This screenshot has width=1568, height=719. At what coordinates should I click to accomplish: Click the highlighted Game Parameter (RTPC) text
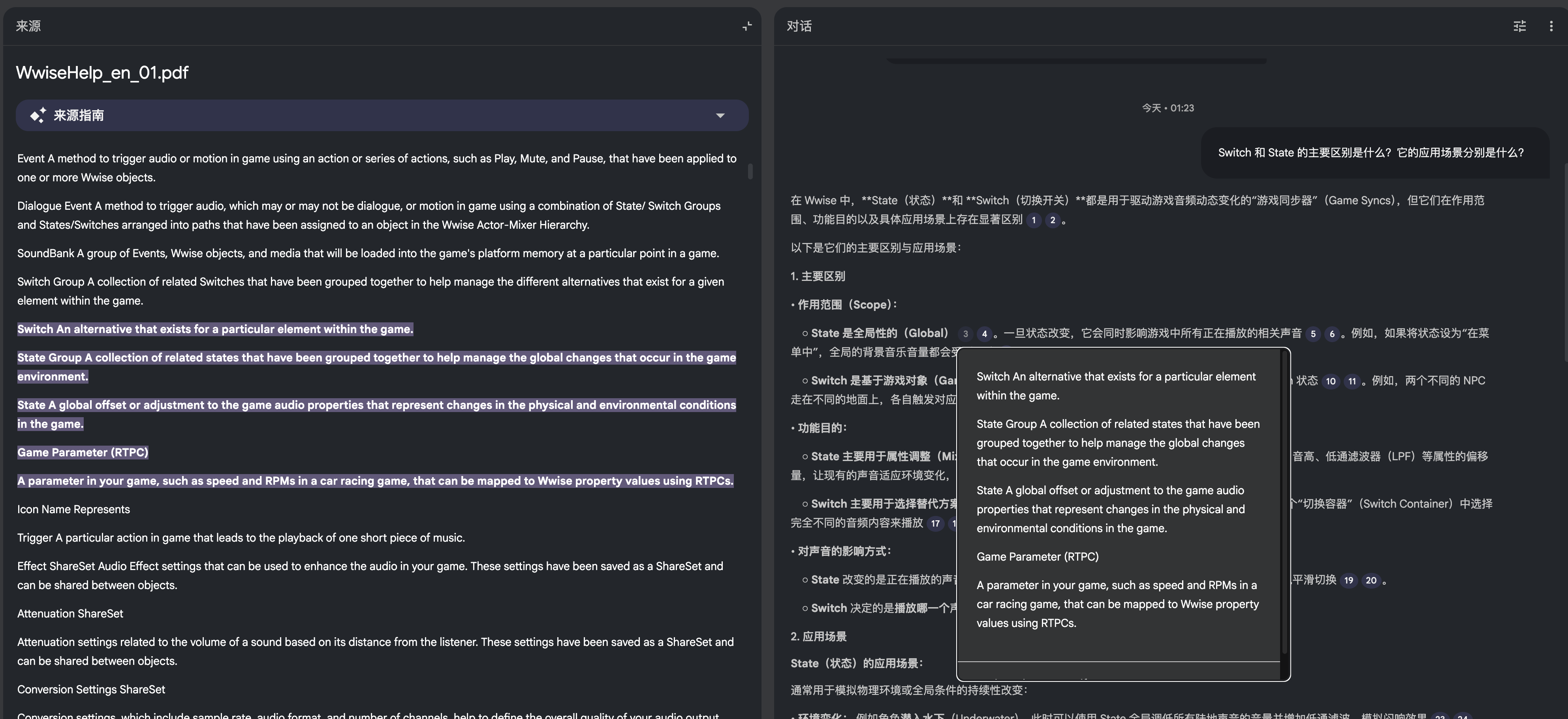click(x=82, y=452)
